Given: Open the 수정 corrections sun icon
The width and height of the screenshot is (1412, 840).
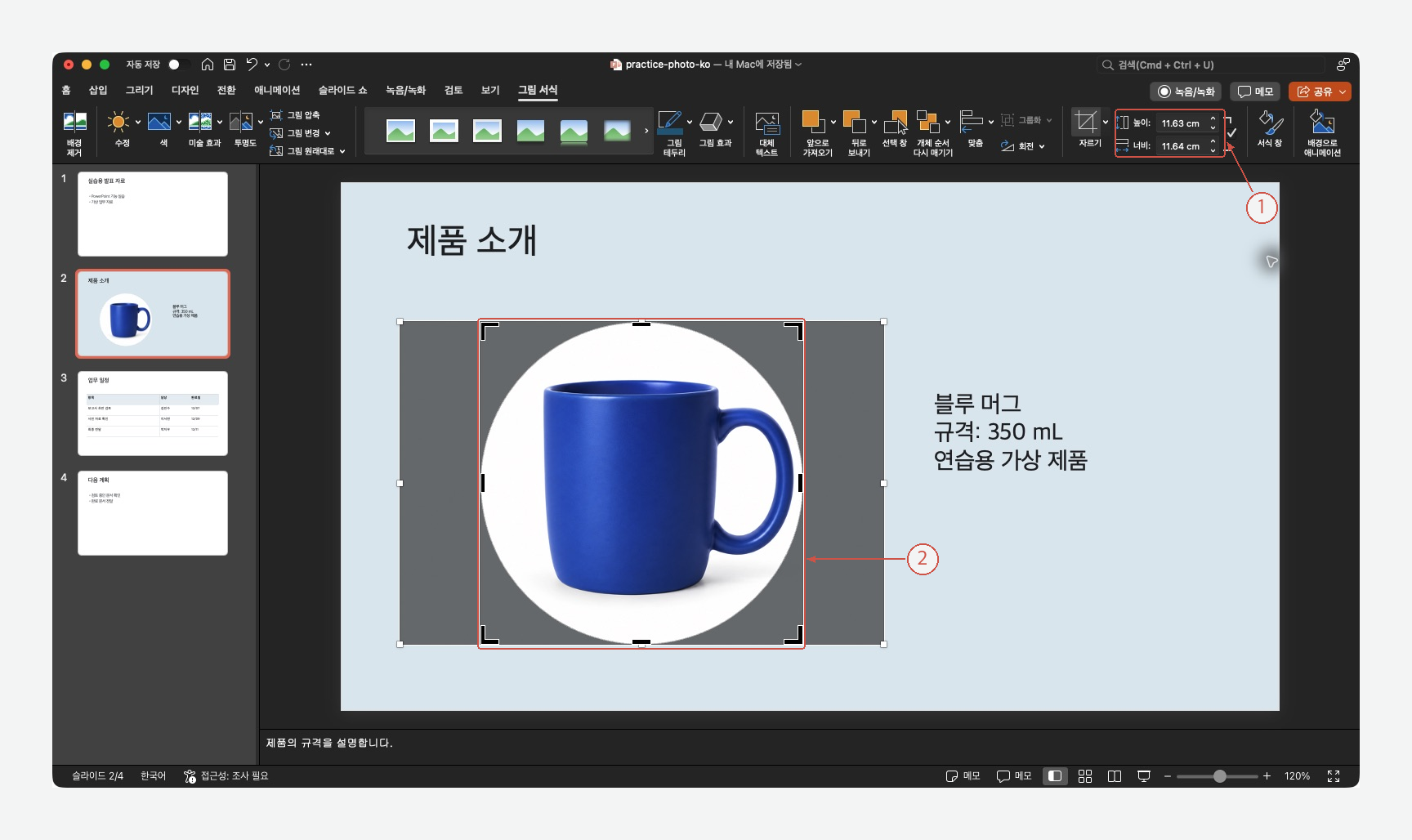Looking at the screenshot, I should [x=118, y=123].
